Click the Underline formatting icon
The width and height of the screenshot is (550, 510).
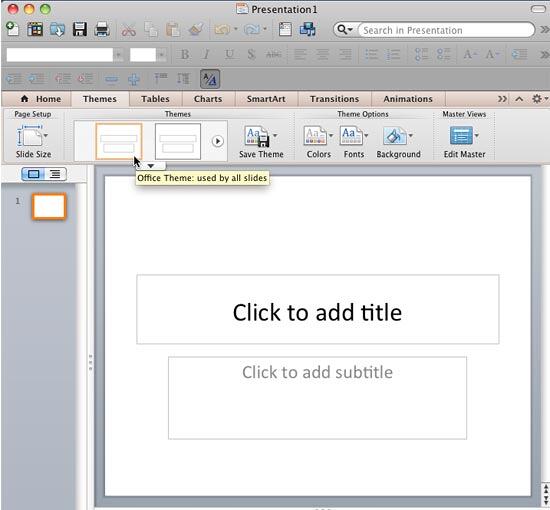pyautogui.click(x=229, y=54)
